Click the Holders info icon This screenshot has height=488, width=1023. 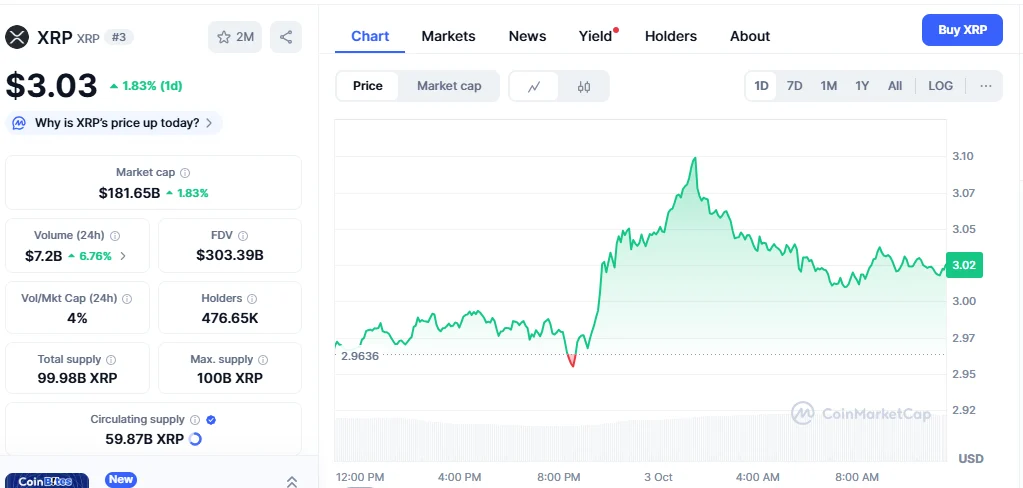[252, 299]
